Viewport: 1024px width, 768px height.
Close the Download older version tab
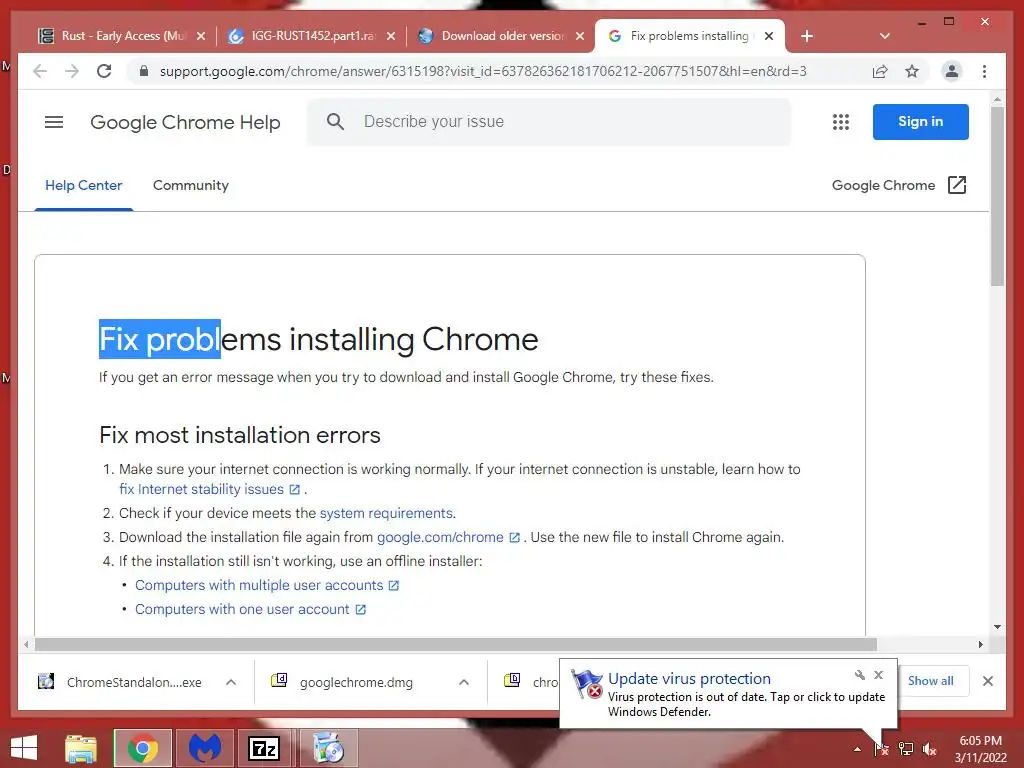[x=580, y=36]
